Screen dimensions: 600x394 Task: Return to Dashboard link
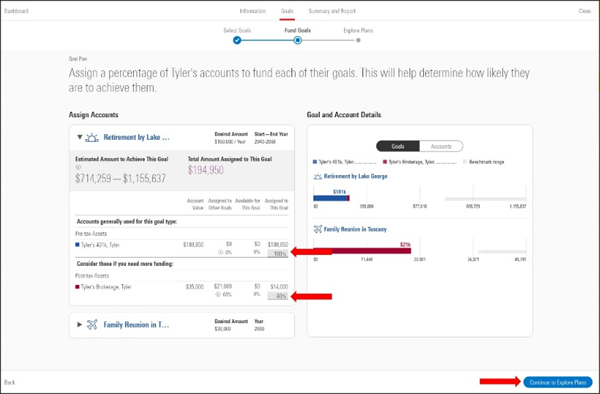tap(16, 11)
